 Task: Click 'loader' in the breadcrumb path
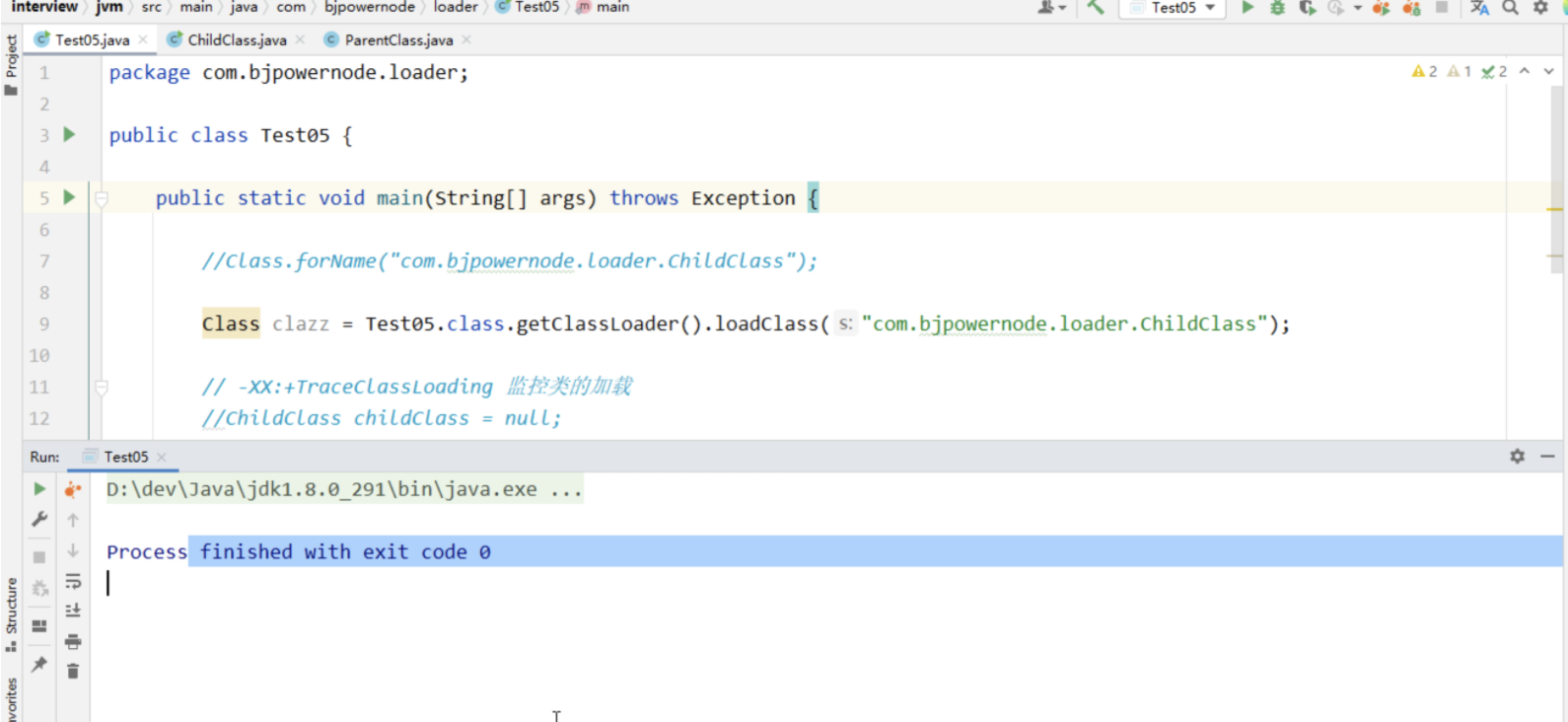click(x=456, y=7)
